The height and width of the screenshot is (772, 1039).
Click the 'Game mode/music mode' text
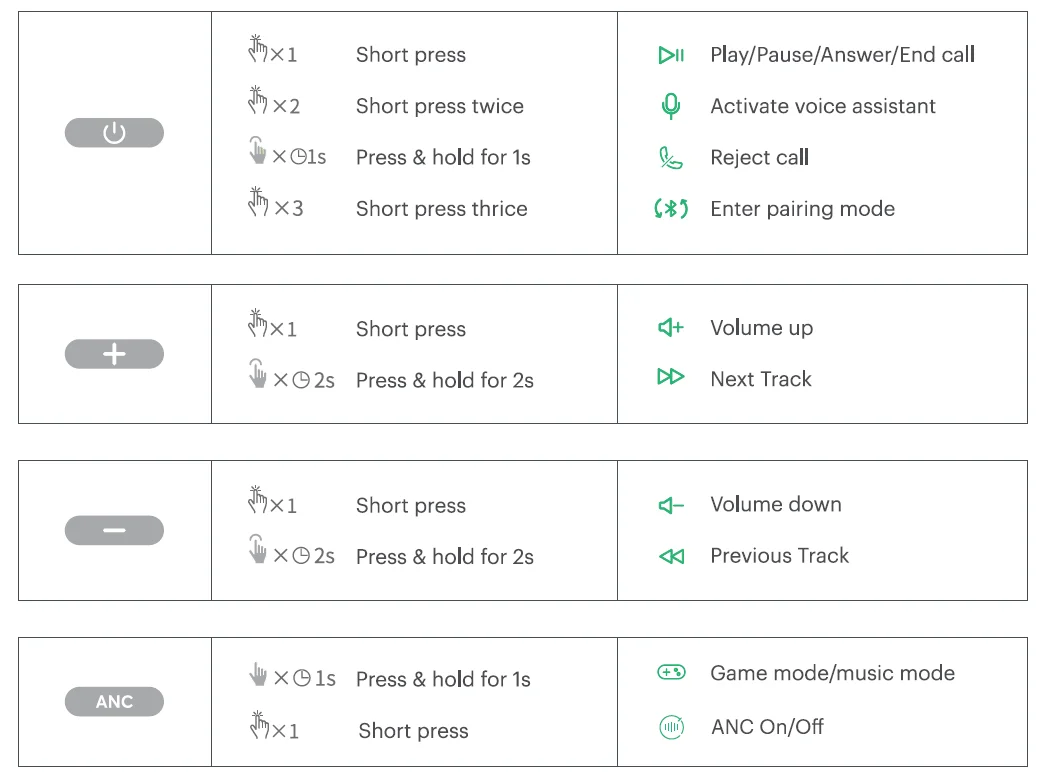tap(832, 673)
